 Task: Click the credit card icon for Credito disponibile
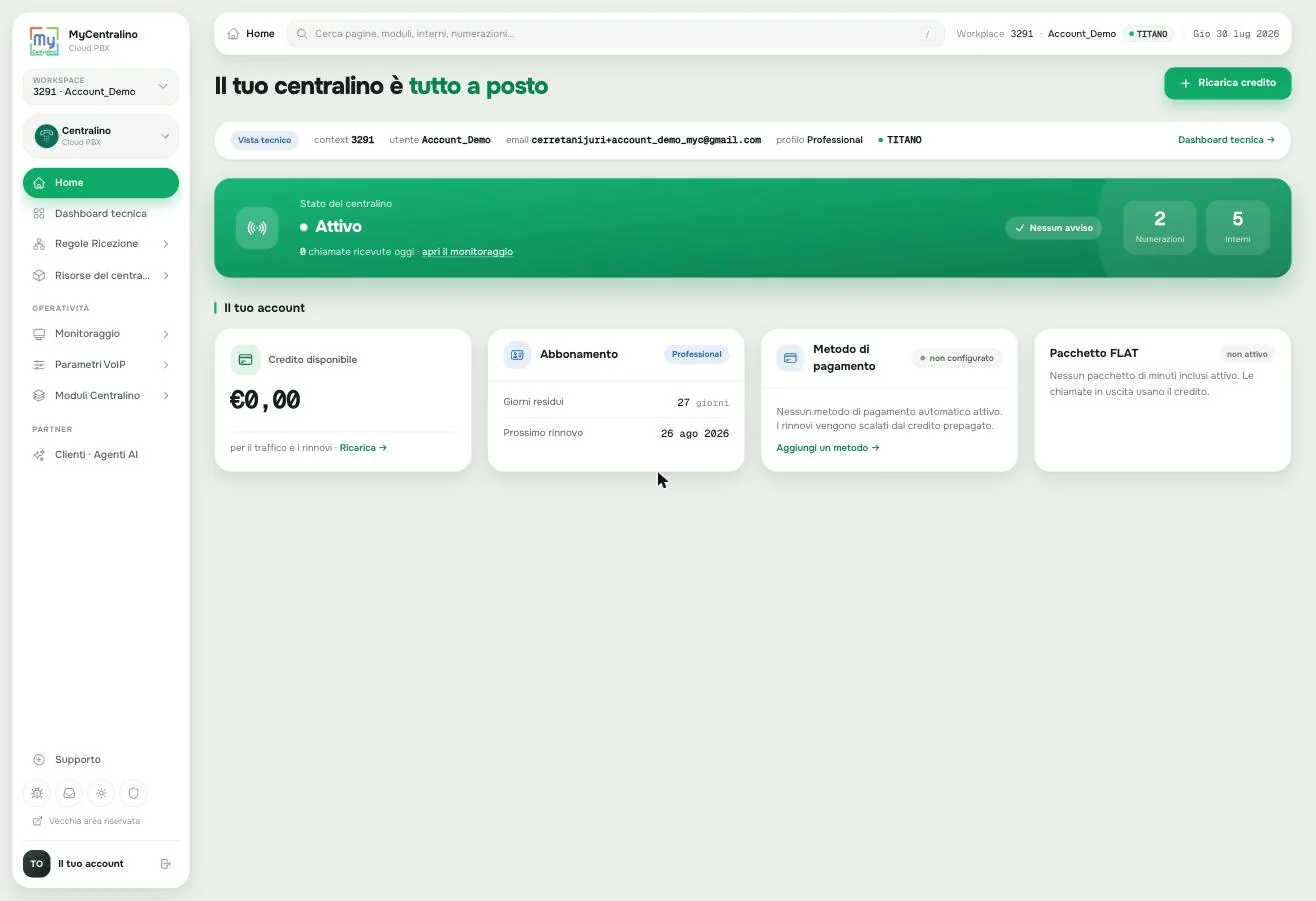245,359
